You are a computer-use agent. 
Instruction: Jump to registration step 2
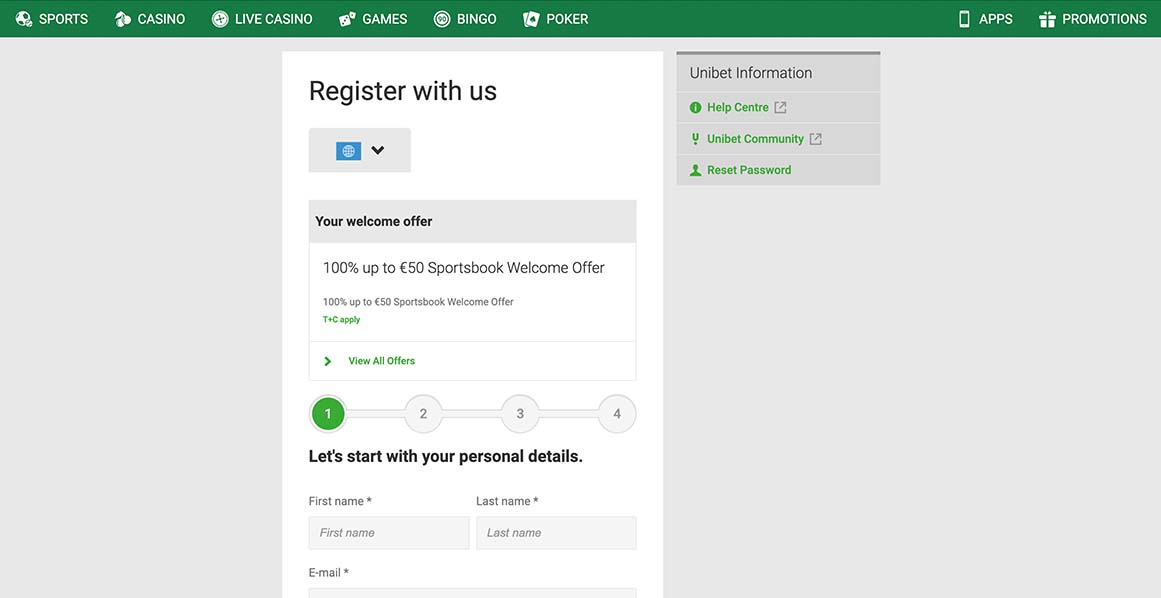423,414
